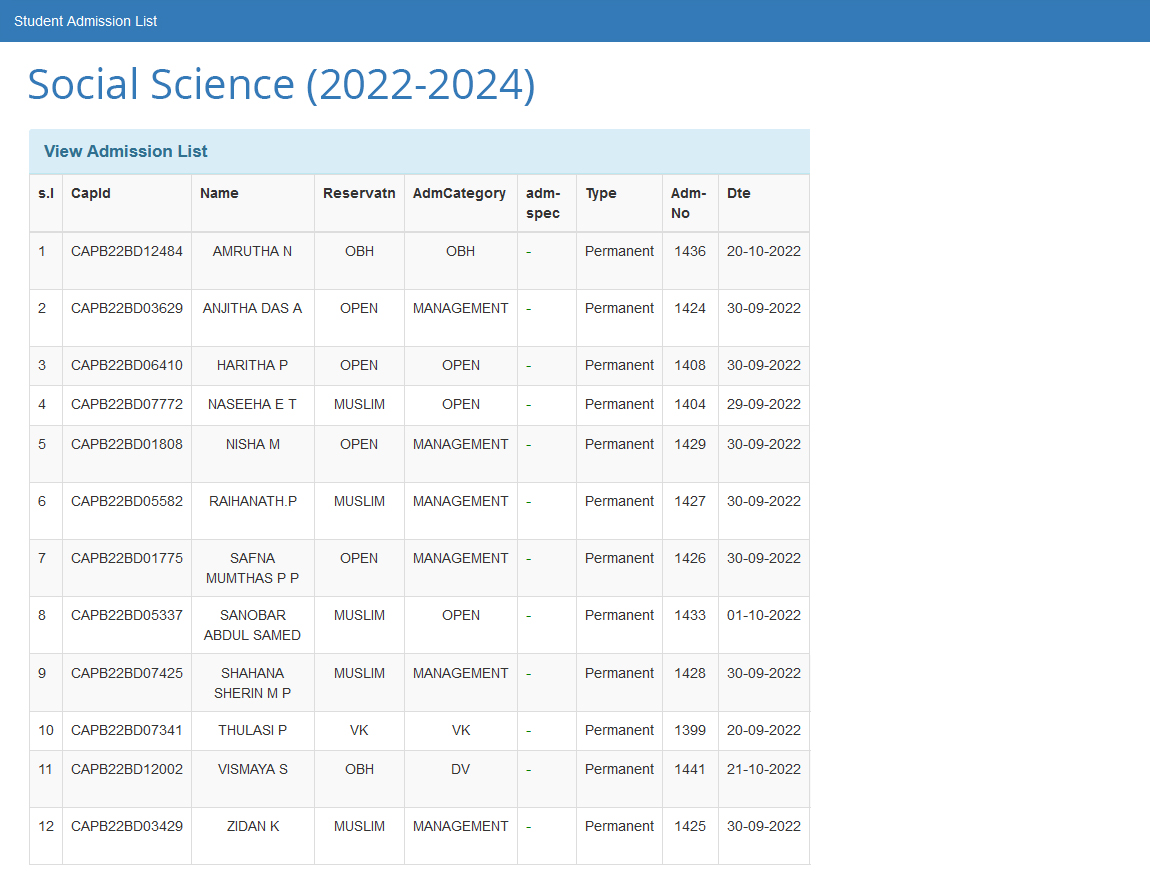Screen dimensions: 1150x895
Task: Click the name RAIHANATH.P
Action: [x=252, y=501]
